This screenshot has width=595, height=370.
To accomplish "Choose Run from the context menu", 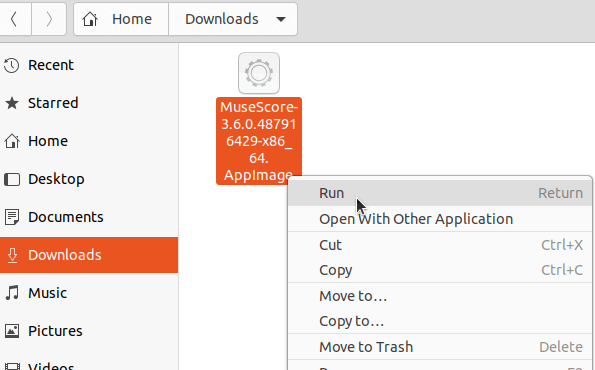I will point(440,193).
